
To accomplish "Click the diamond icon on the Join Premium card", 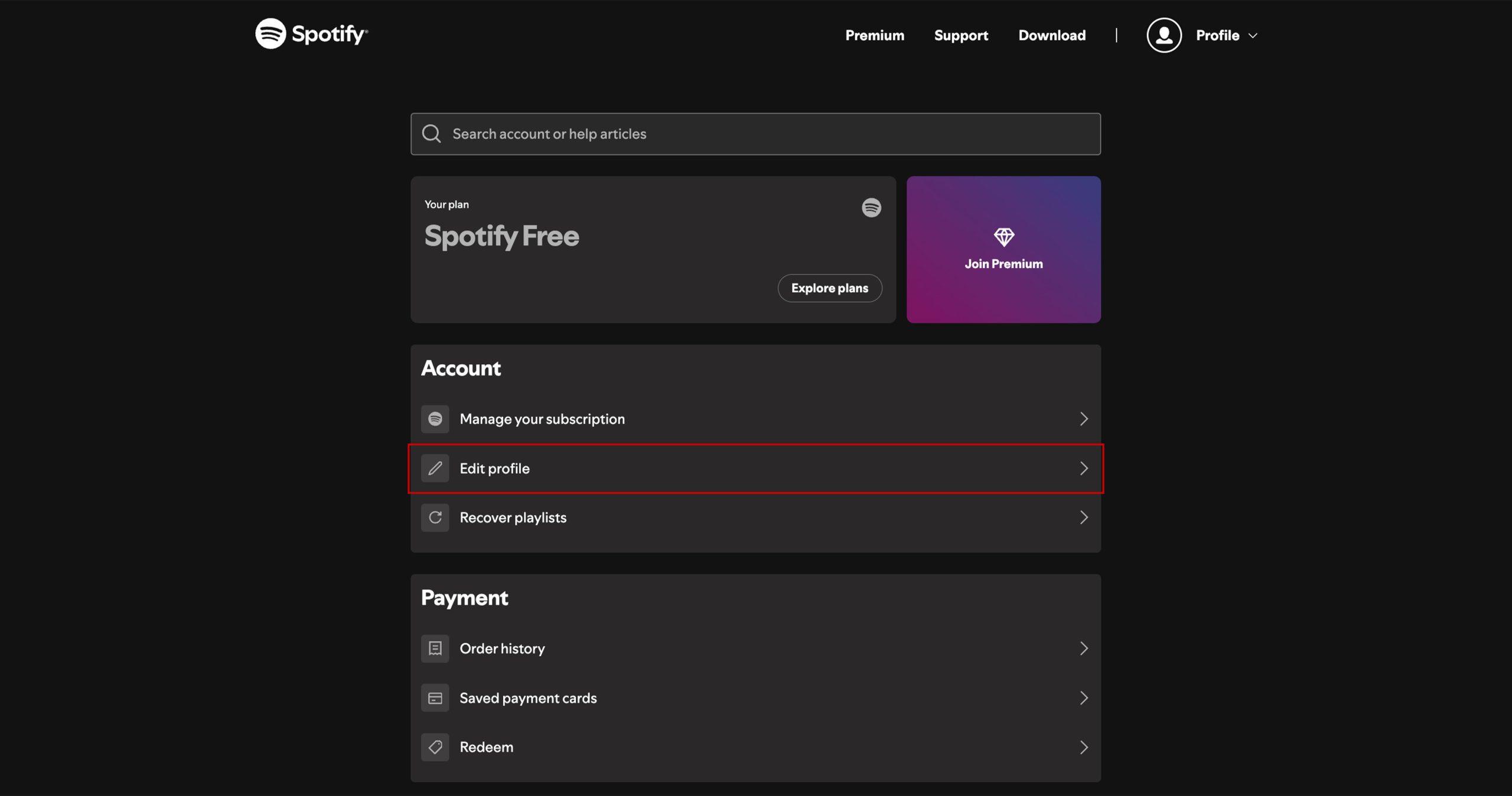I will pos(1003,237).
